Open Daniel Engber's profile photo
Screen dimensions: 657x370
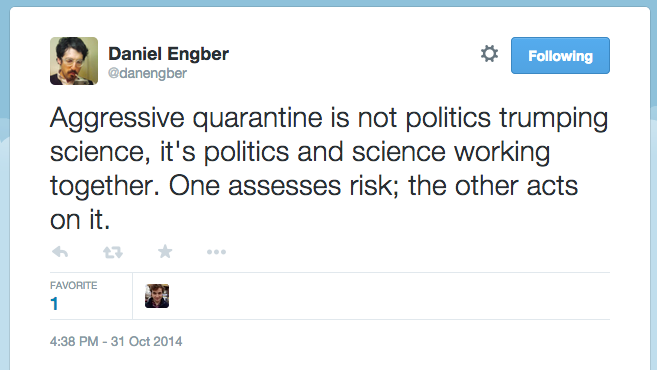tap(74, 61)
